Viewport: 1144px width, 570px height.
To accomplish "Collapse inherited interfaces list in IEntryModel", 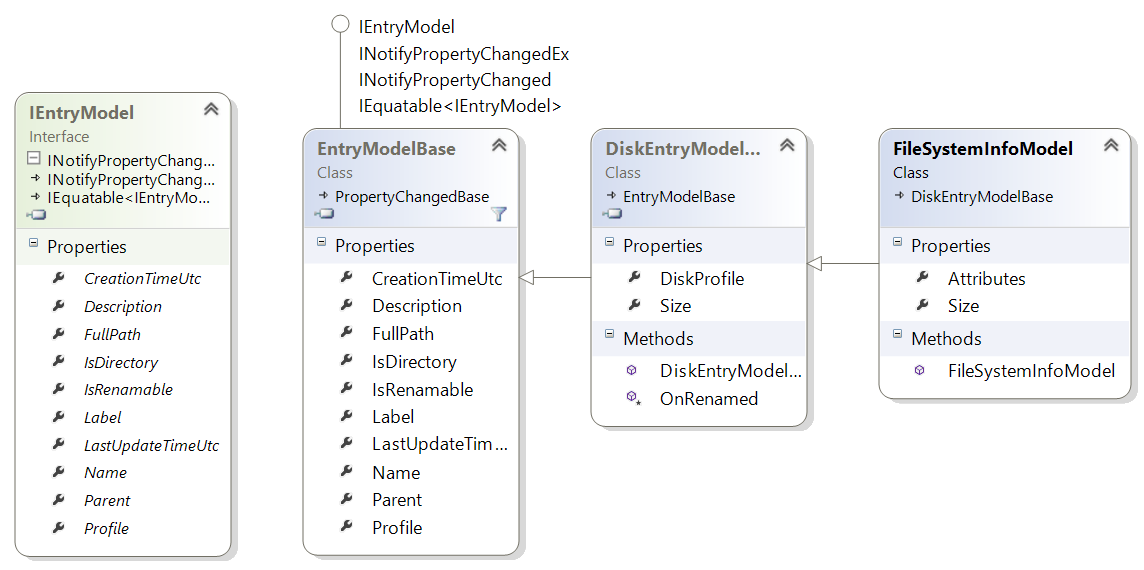I will pos(33,158).
